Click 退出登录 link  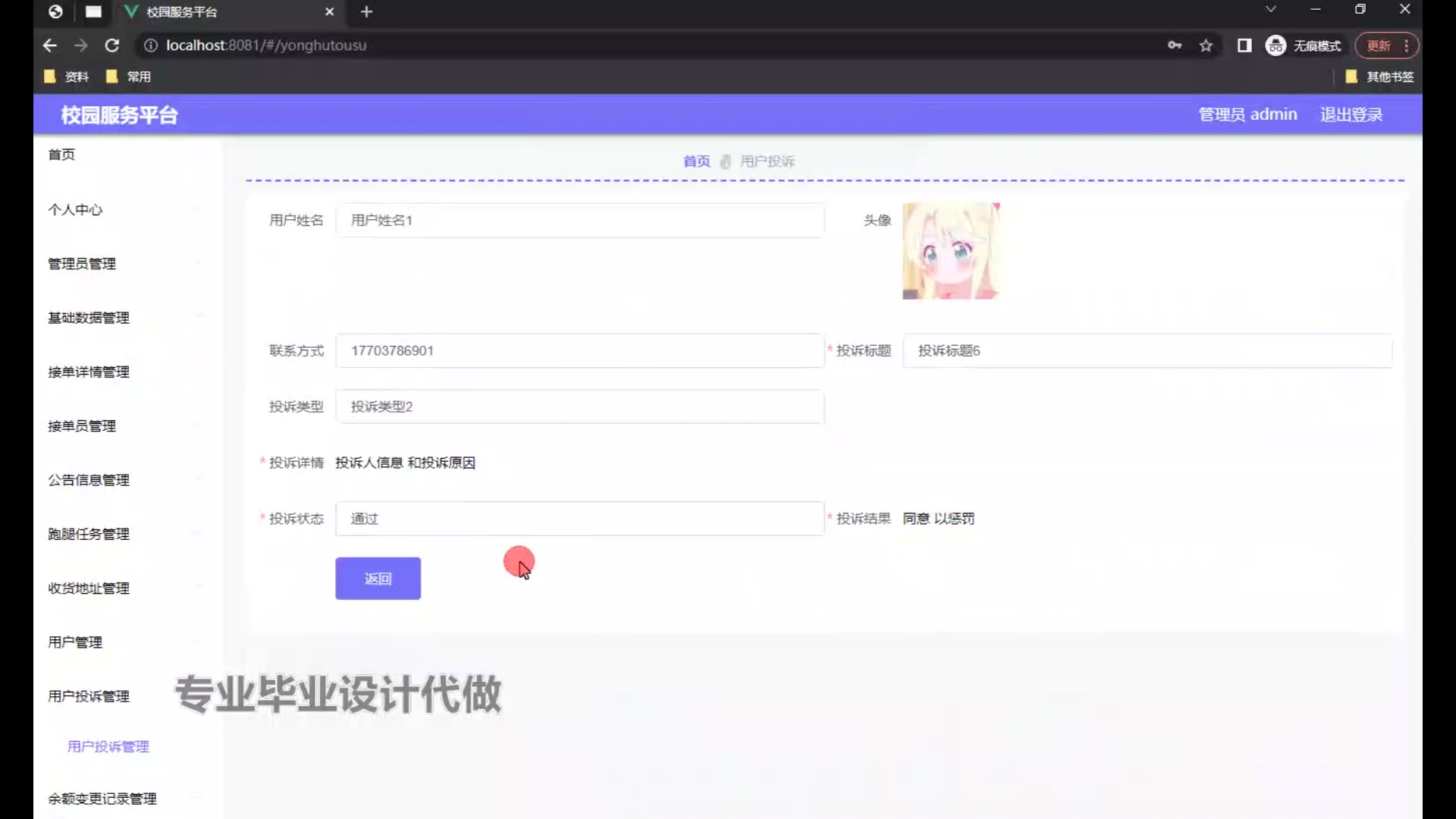pos(1351,115)
